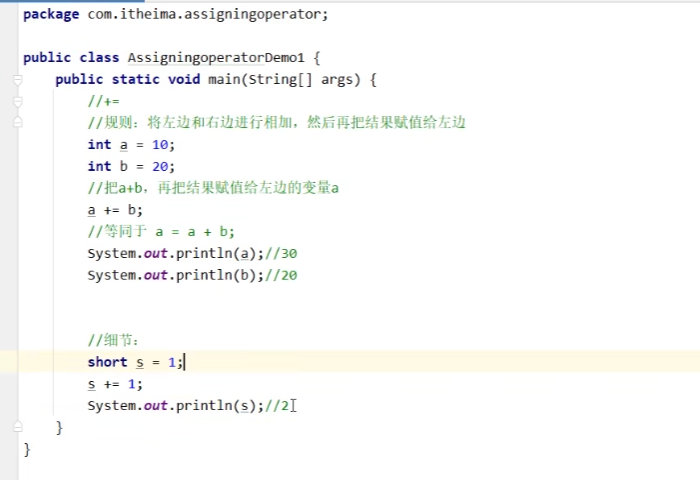Click the '//+=' comment line
Viewport: 700px width, 480px height.
[x=104, y=101]
